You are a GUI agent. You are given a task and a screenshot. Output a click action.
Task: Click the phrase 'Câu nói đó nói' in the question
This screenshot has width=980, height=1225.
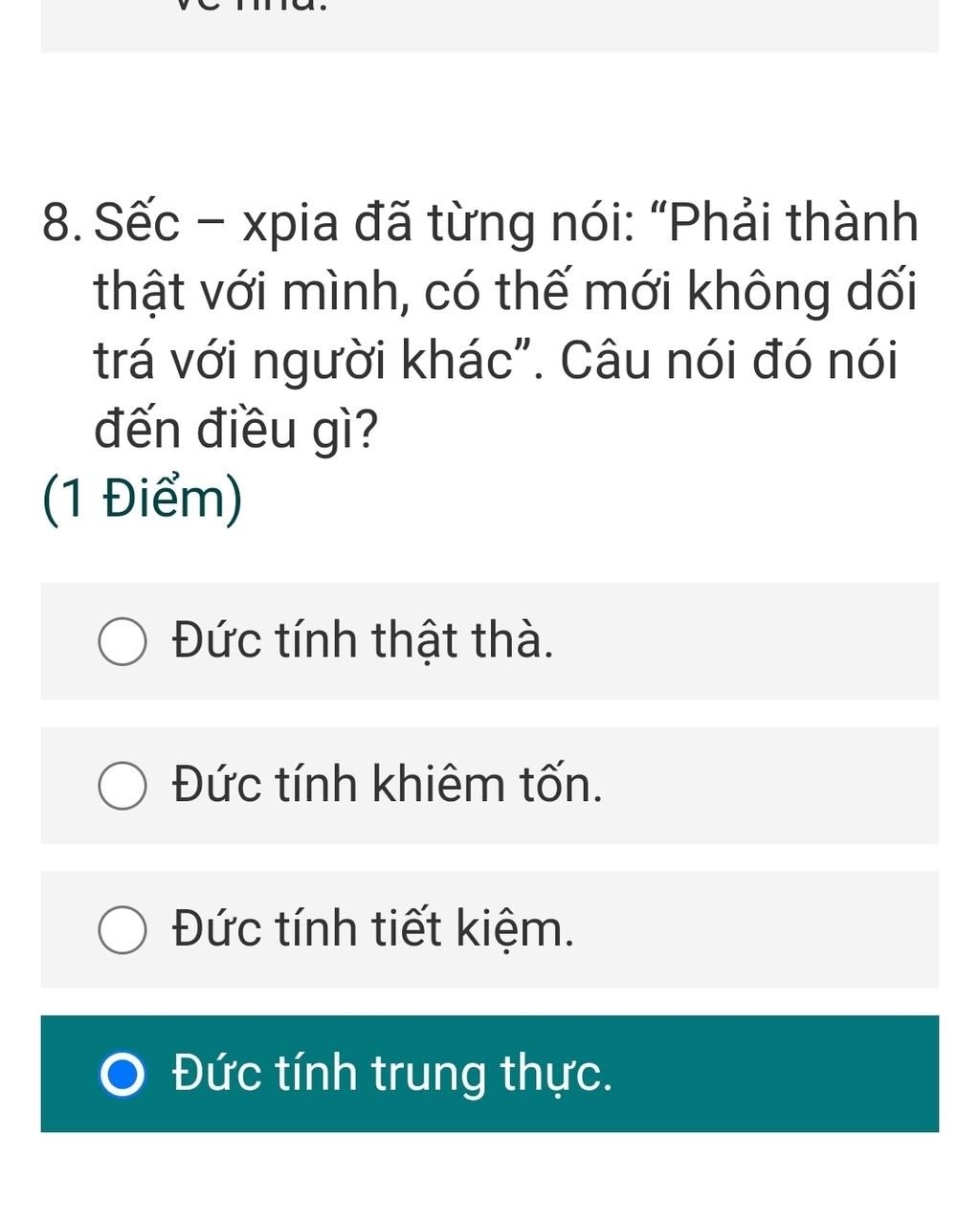point(729,362)
